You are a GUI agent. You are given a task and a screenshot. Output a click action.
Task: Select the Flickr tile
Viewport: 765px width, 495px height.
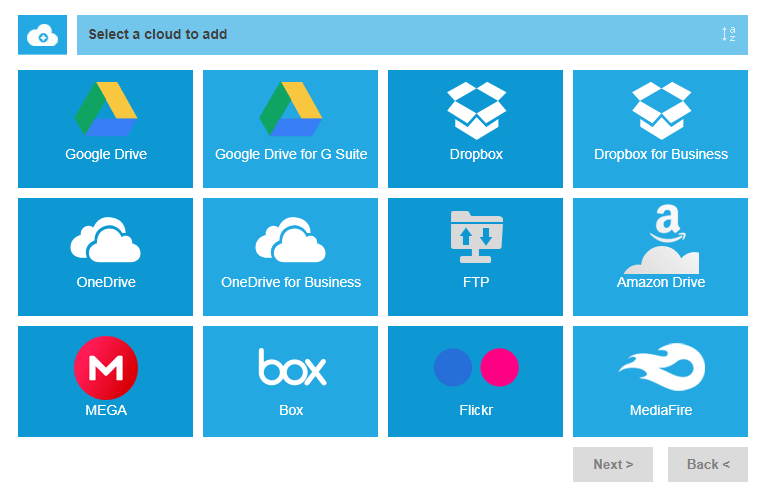coord(475,381)
